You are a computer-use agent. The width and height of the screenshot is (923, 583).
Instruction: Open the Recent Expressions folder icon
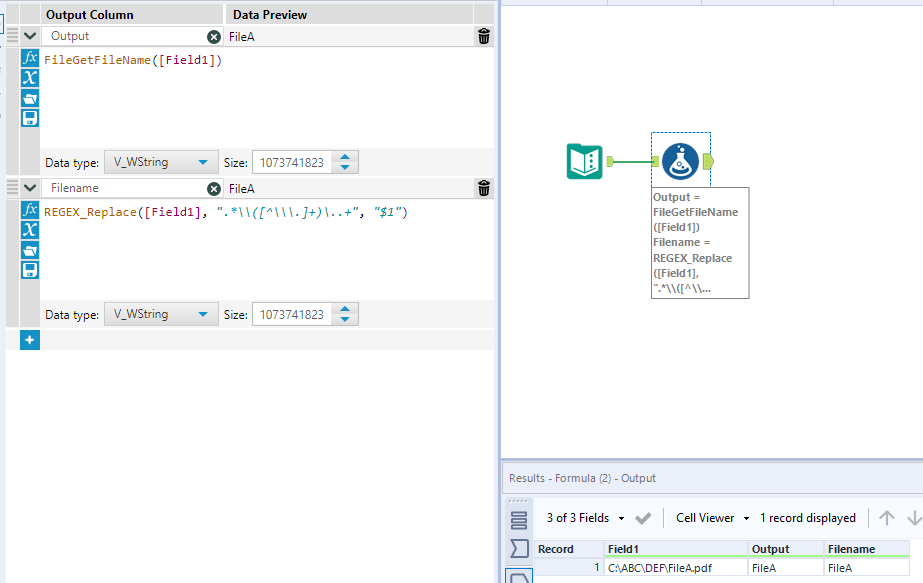(x=29, y=98)
